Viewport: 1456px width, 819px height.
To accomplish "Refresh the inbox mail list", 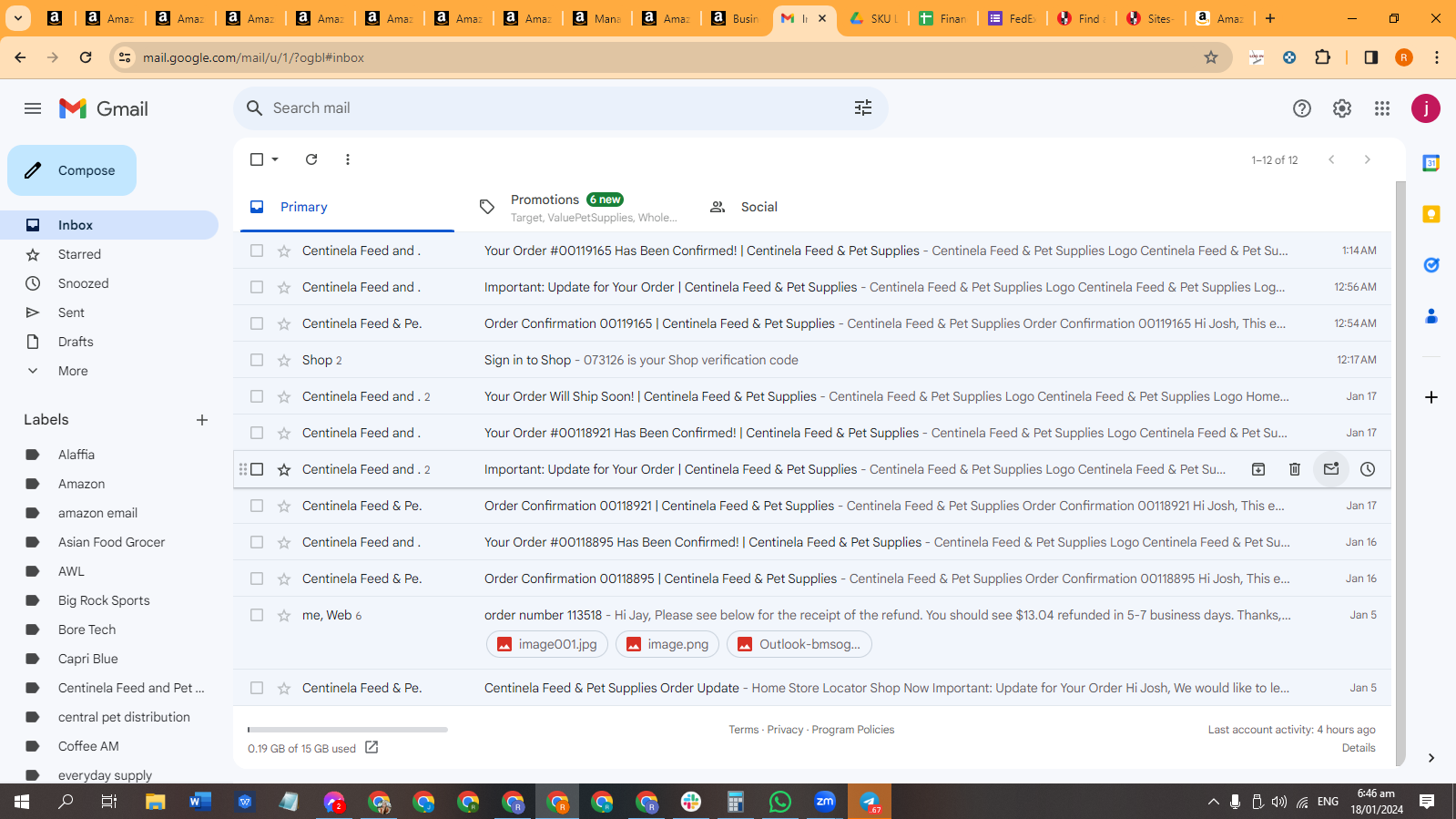I will click(311, 159).
